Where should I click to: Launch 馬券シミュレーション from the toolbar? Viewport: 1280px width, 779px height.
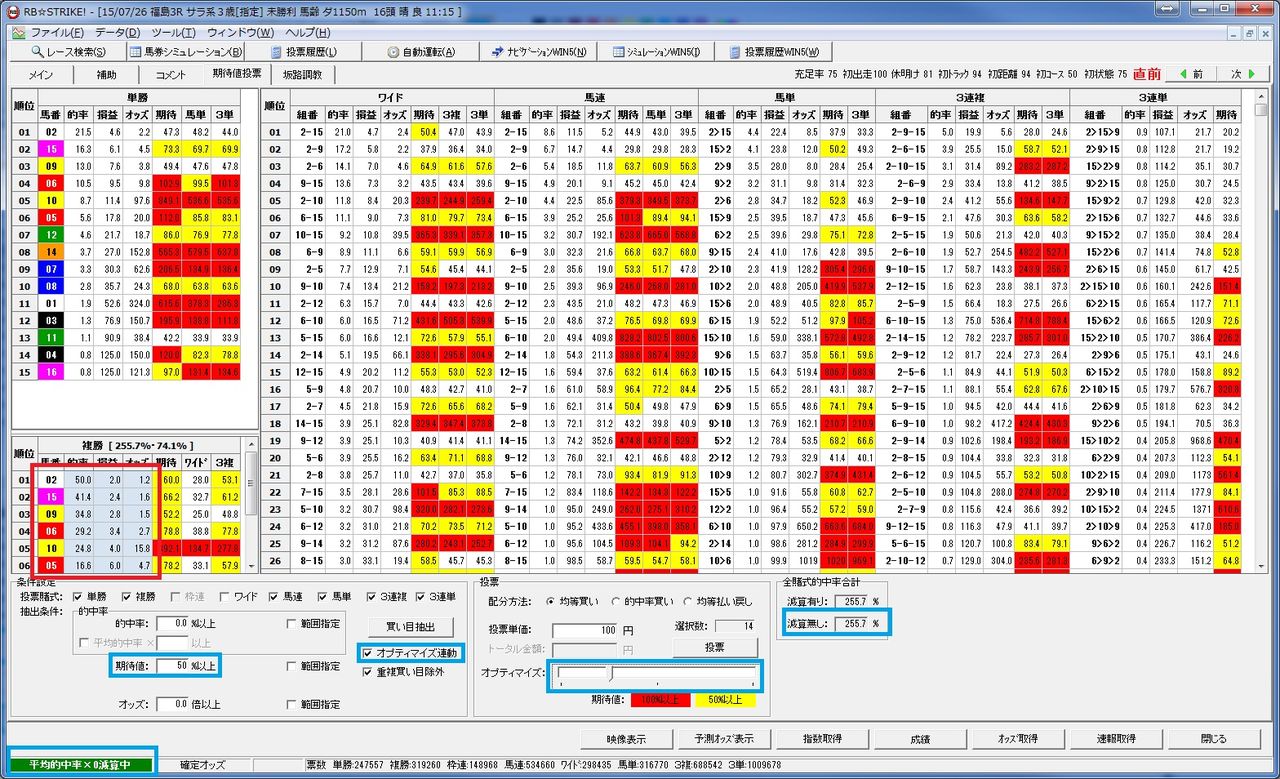point(187,52)
